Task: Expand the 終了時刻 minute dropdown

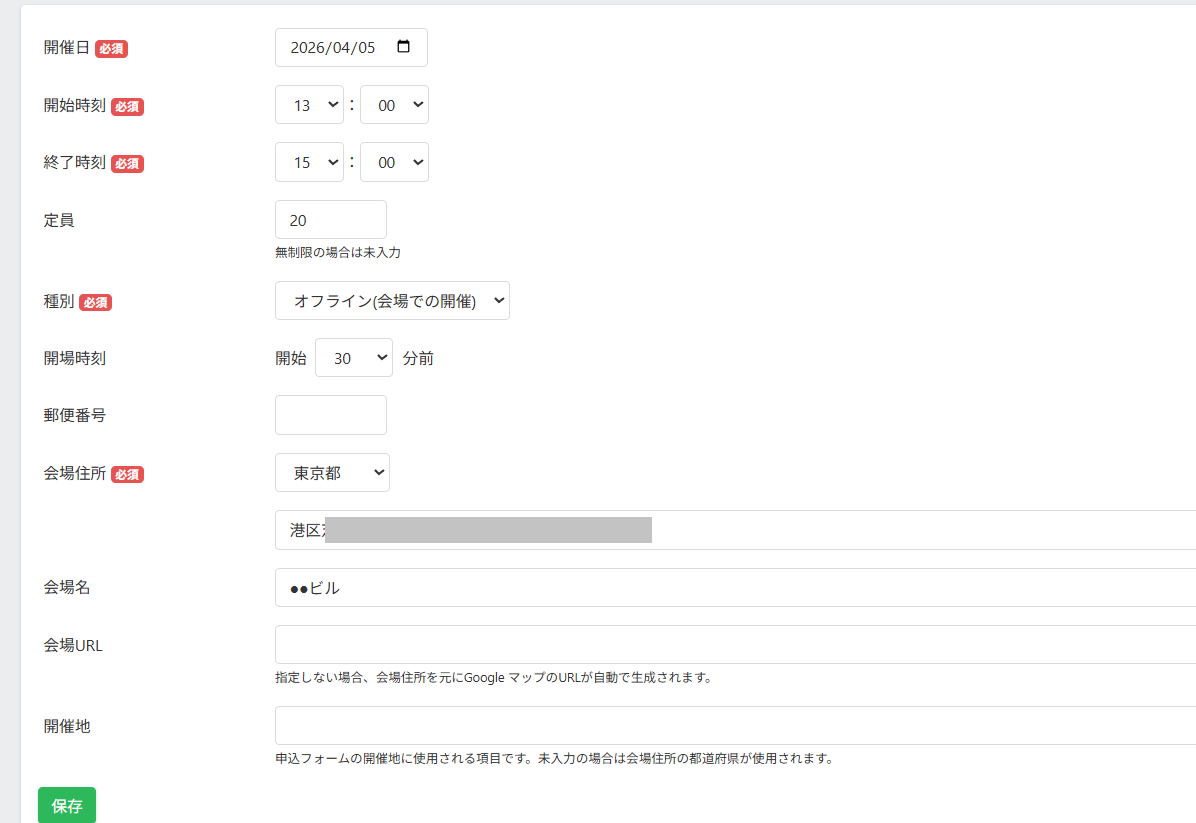Action: click(394, 162)
